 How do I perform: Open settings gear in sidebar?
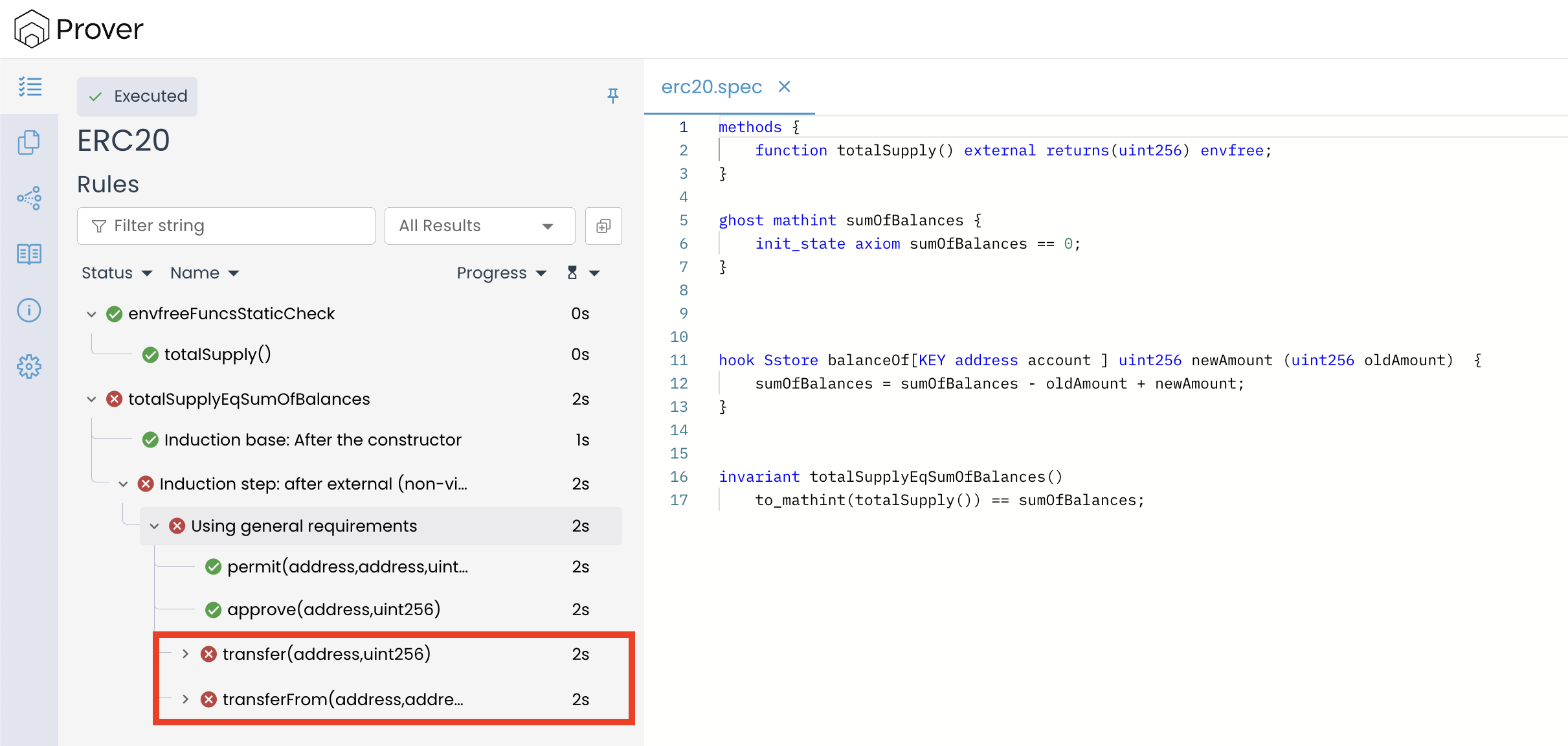(29, 367)
